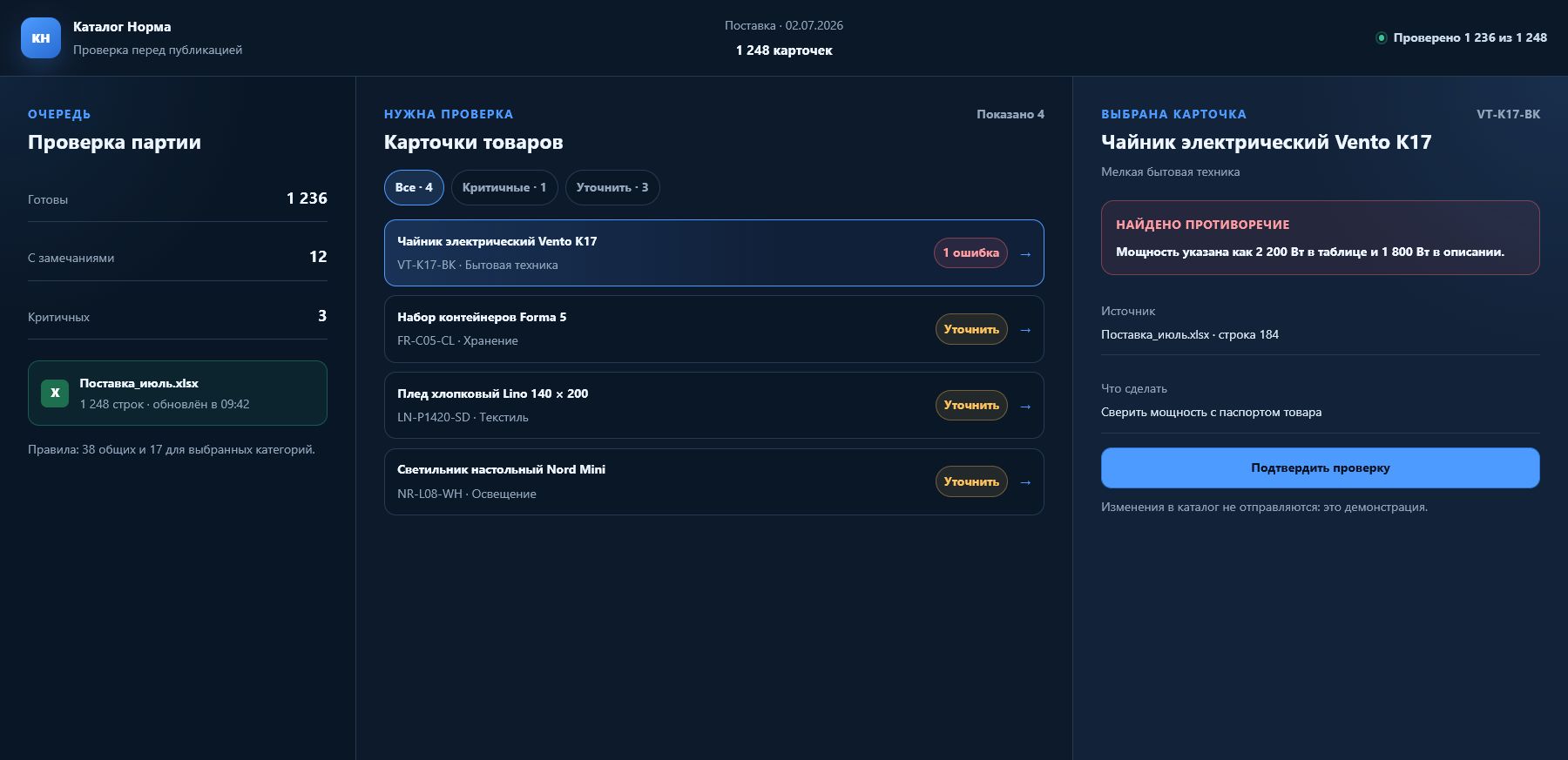Screen dimensions: 1568x760
Task: Click the arrow on Светильник настольный Nord Mini card
Action: coord(1025,481)
